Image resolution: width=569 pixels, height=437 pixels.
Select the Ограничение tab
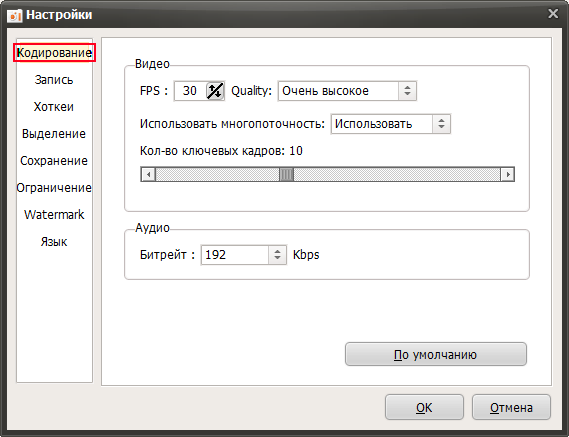tap(54, 188)
